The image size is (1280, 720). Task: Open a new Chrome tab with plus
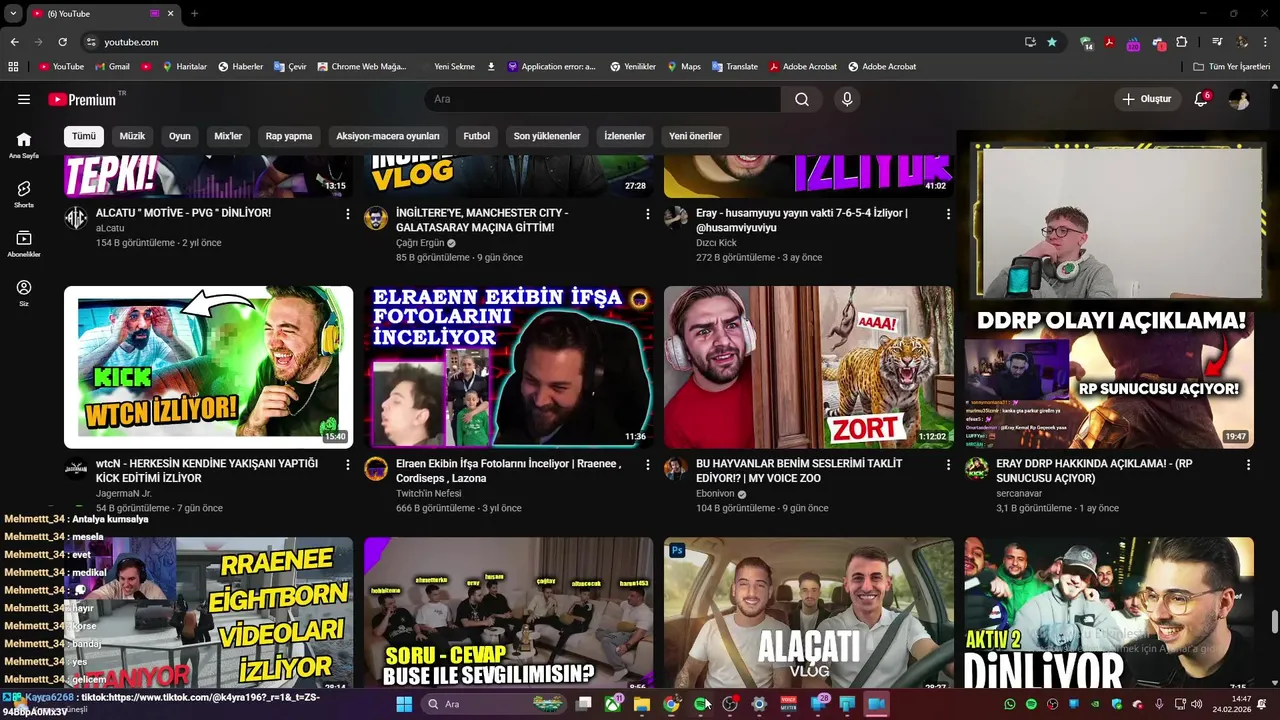coord(194,13)
